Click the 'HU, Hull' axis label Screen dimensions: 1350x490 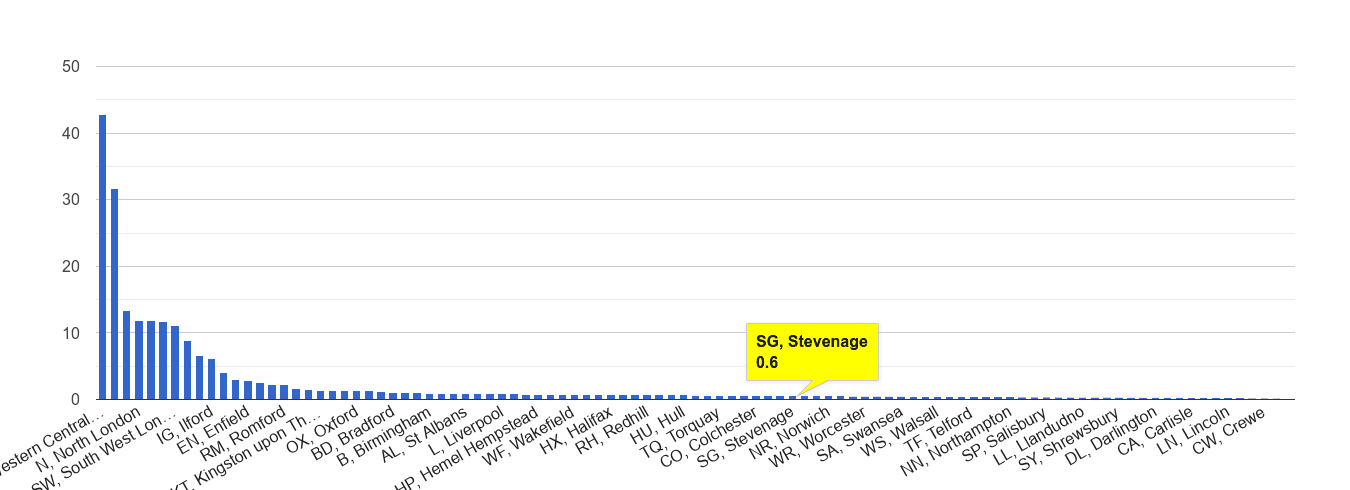(657, 426)
